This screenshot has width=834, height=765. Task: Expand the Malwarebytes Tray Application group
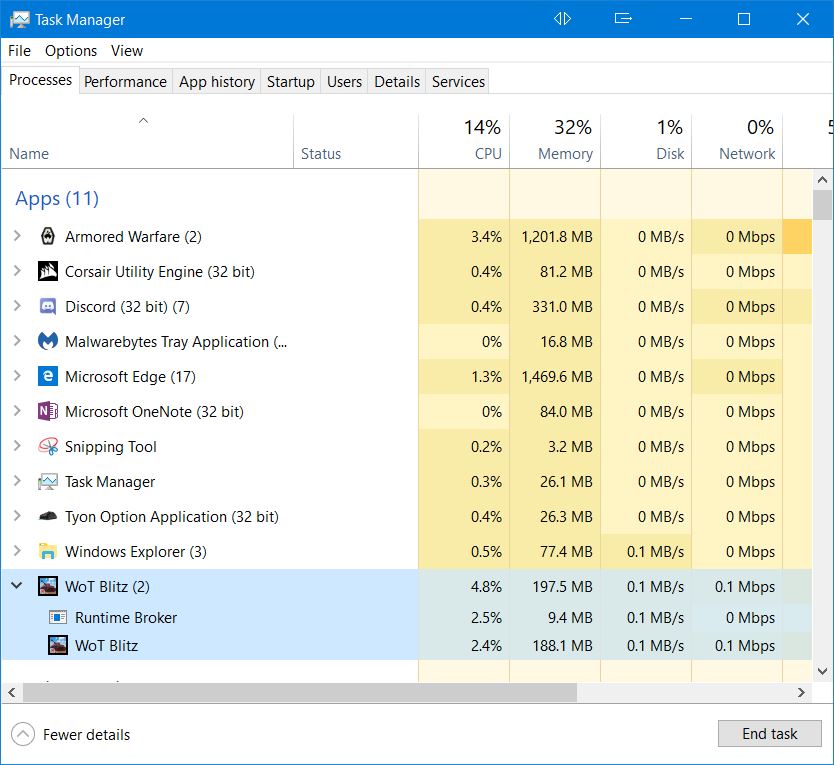tap(17, 341)
